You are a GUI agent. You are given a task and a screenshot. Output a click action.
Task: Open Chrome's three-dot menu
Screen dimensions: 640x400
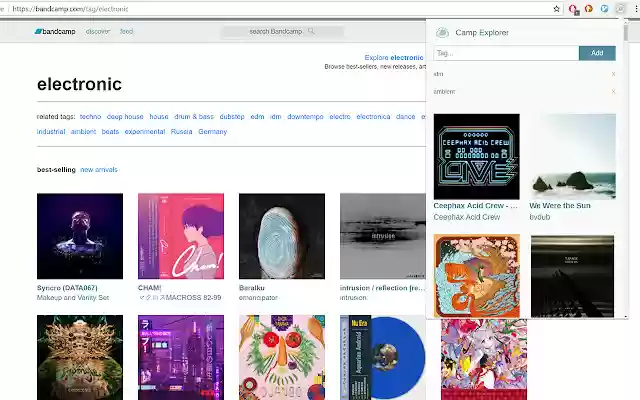(636, 9)
